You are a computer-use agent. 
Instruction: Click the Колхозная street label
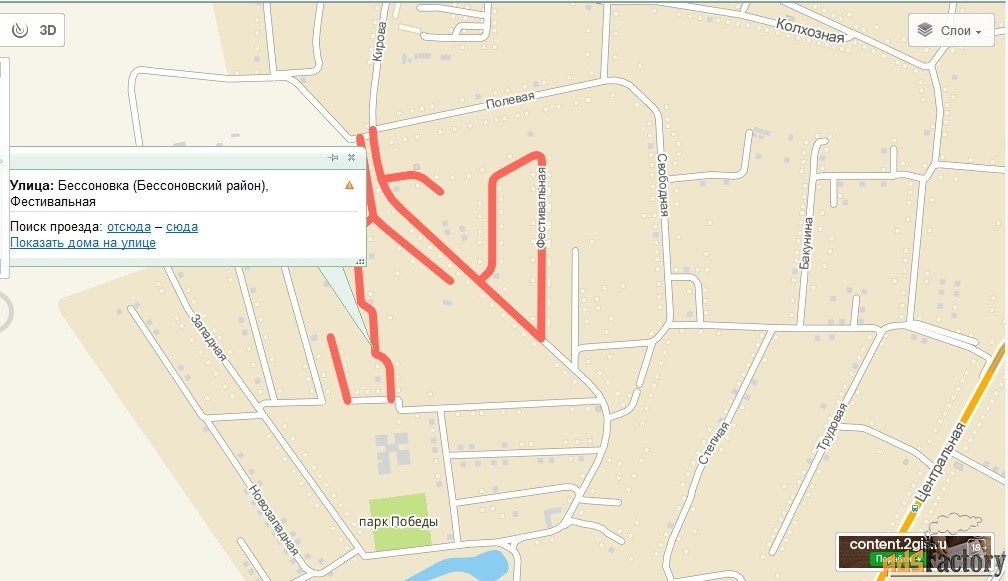pyautogui.click(x=810, y=30)
